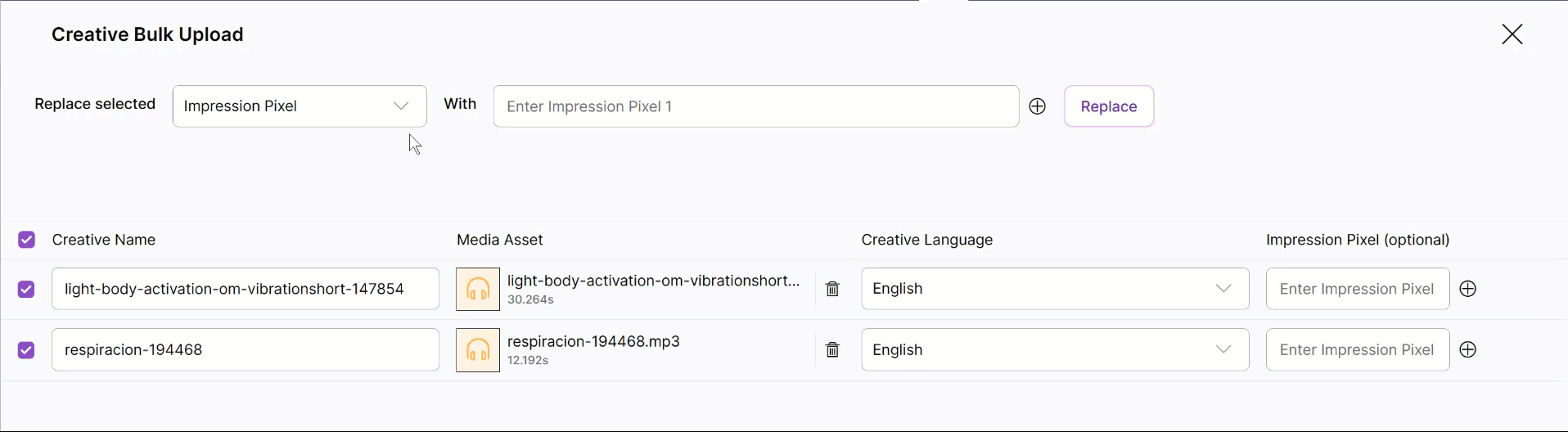Close the Creative Bulk Upload dialog
Screen dimensions: 1568x432
pos(1512,34)
